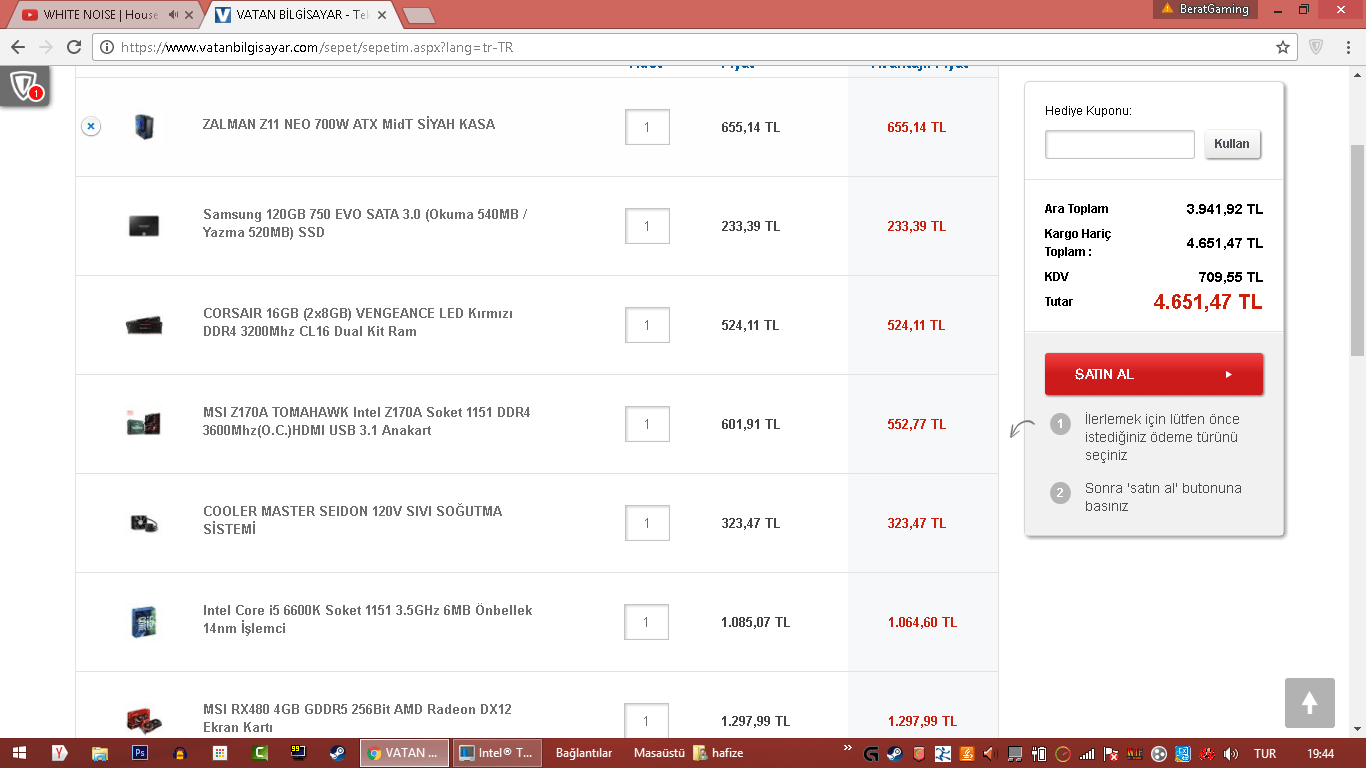
Task: Select the VATAN BİLGİSAYAR tab
Action: point(301,15)
